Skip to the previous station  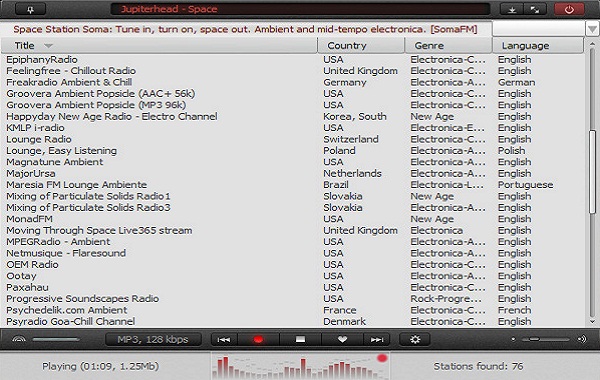pyautogui.click(x=224, y=339)
